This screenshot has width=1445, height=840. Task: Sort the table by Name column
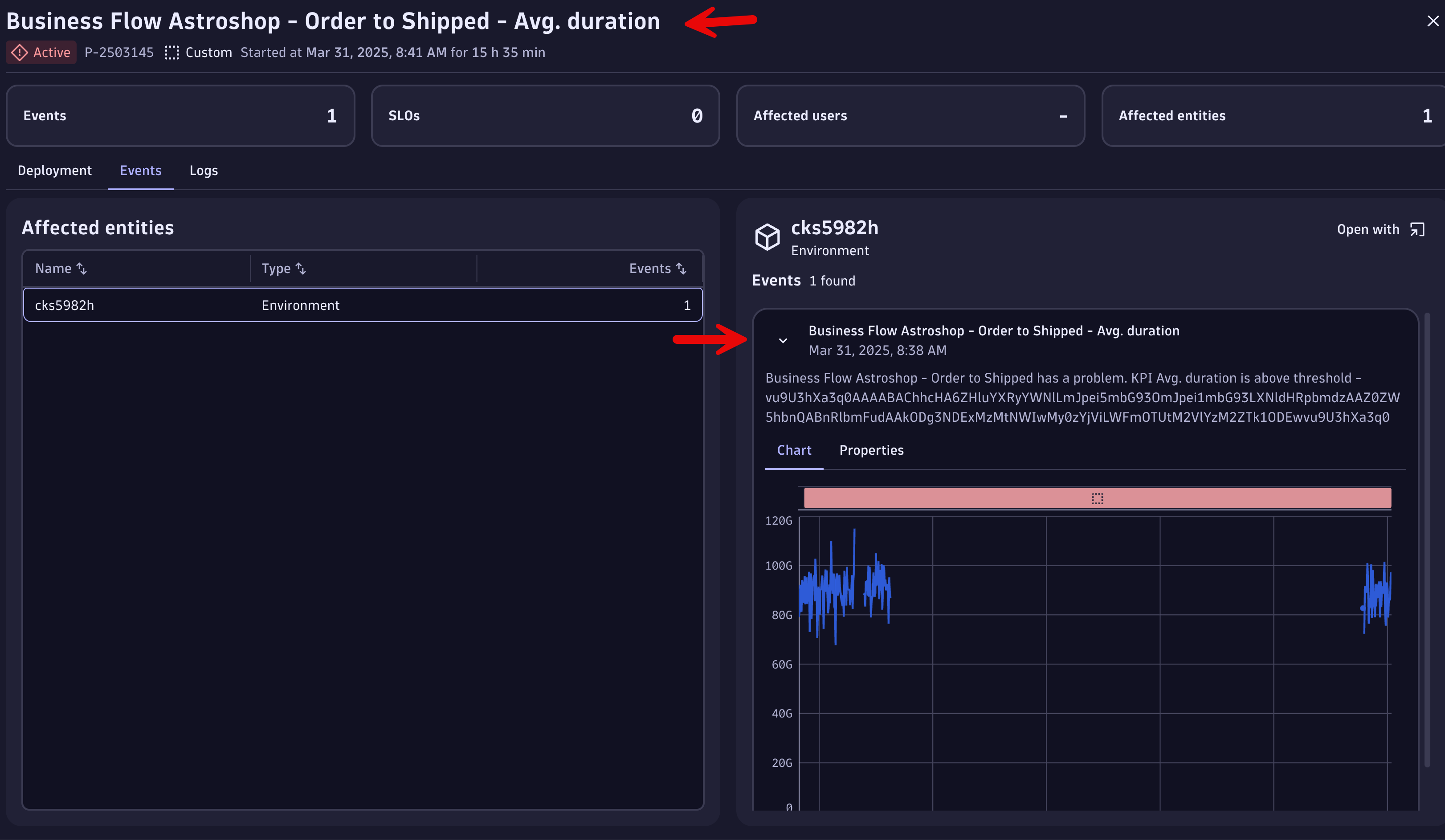82,268
